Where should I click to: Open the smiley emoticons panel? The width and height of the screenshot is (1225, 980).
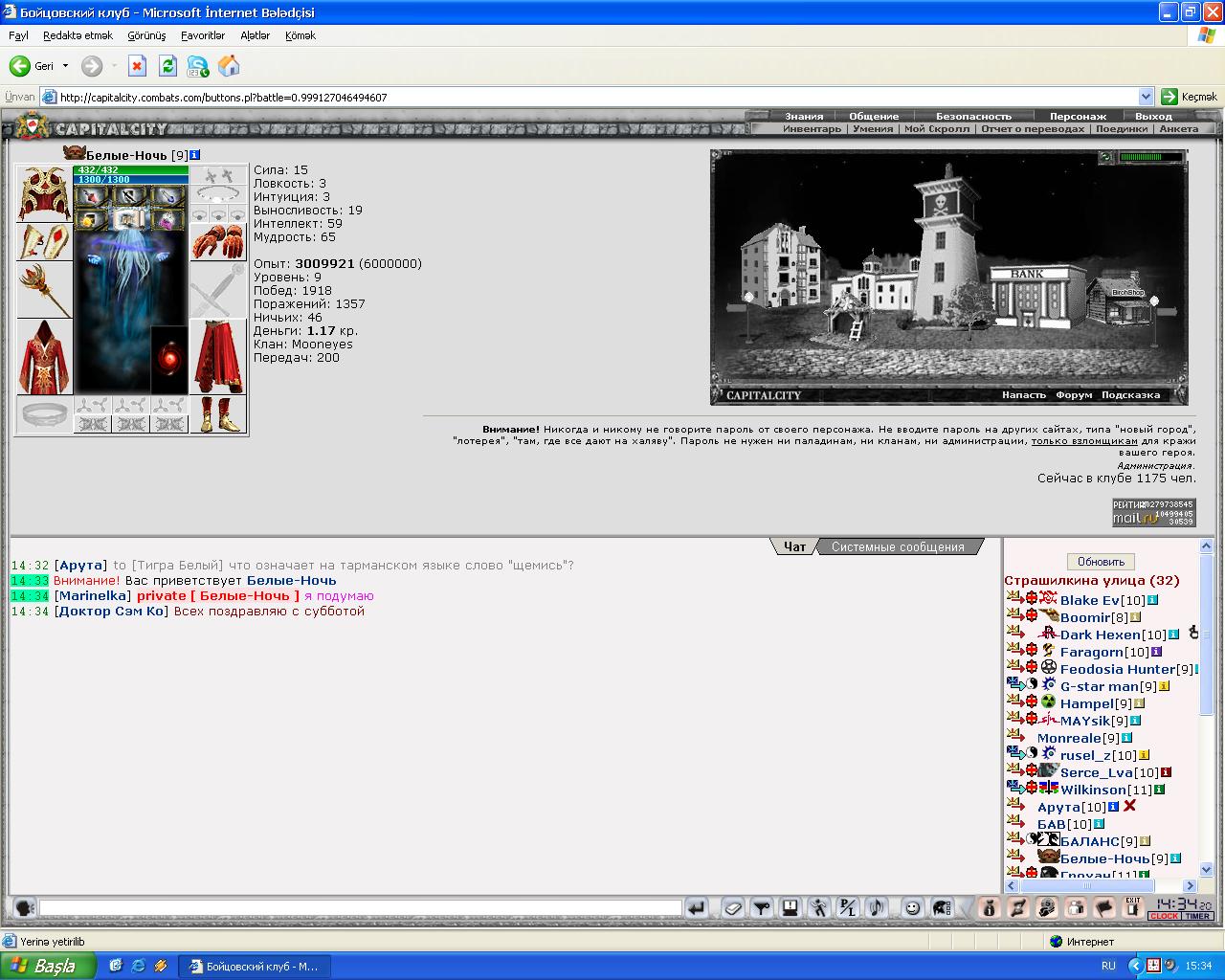912,907
